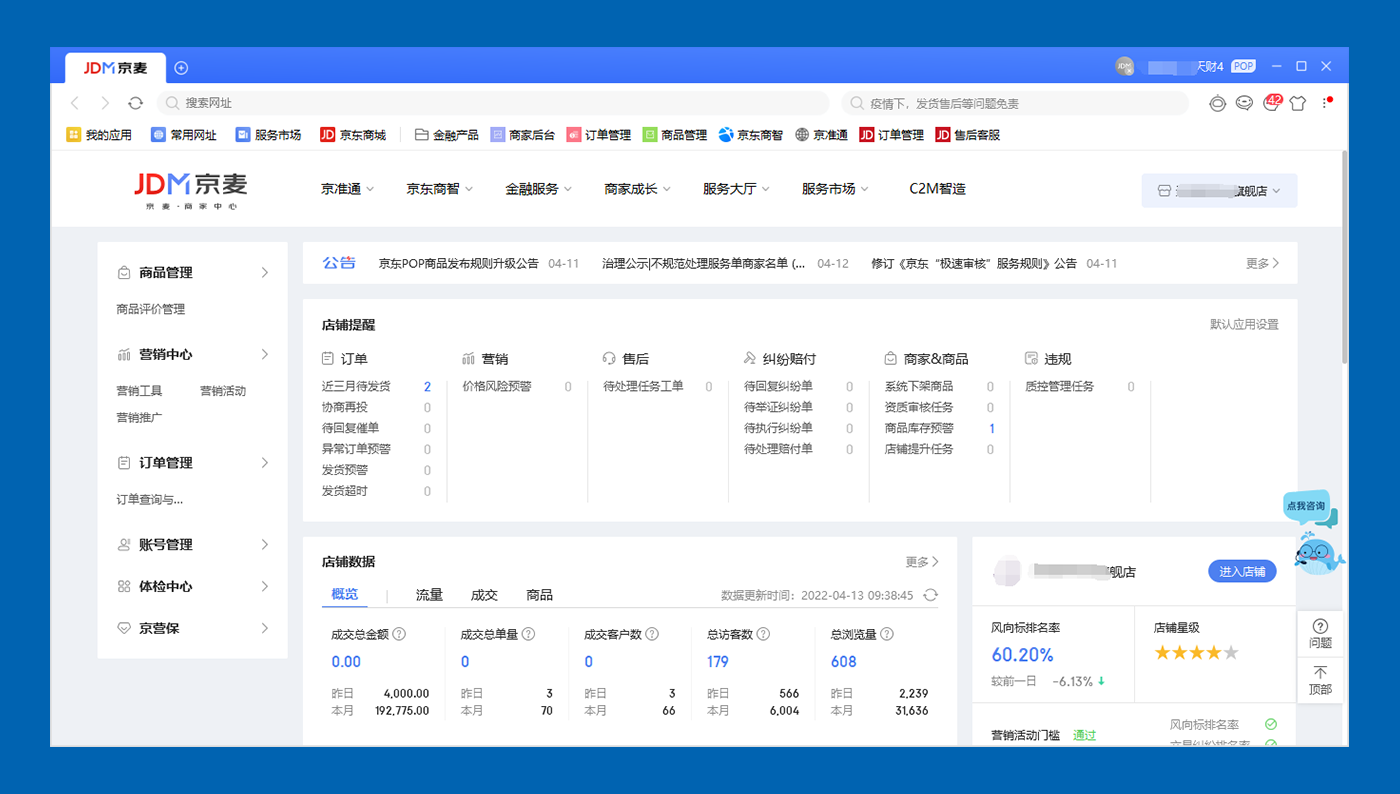Switch to the 成交 tab
Viewport: 1400px width, 794px height.
pos(484,595)
